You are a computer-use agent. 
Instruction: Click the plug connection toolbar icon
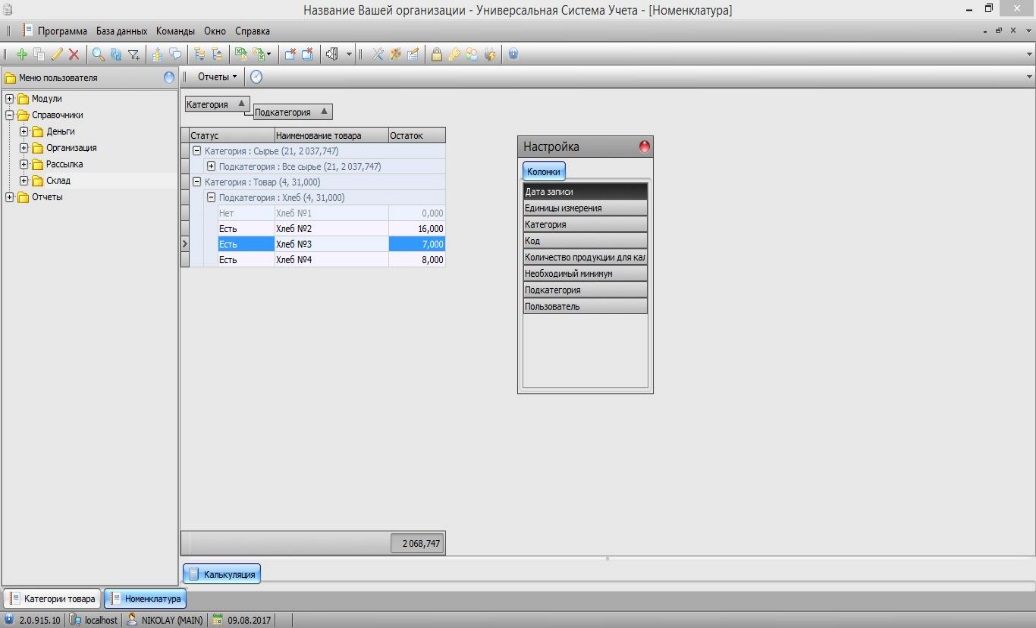[490, 55]
